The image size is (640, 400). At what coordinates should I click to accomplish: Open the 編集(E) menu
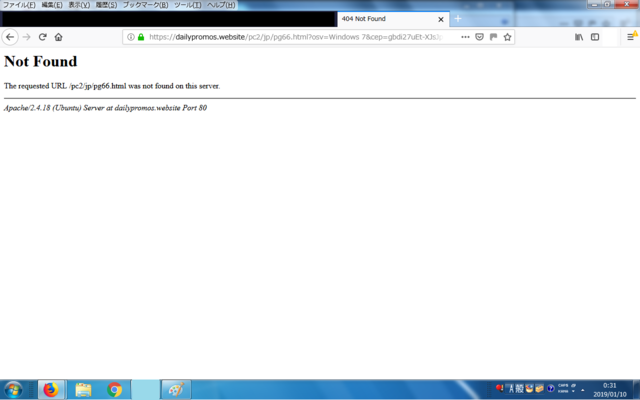(x=52, y=5)
